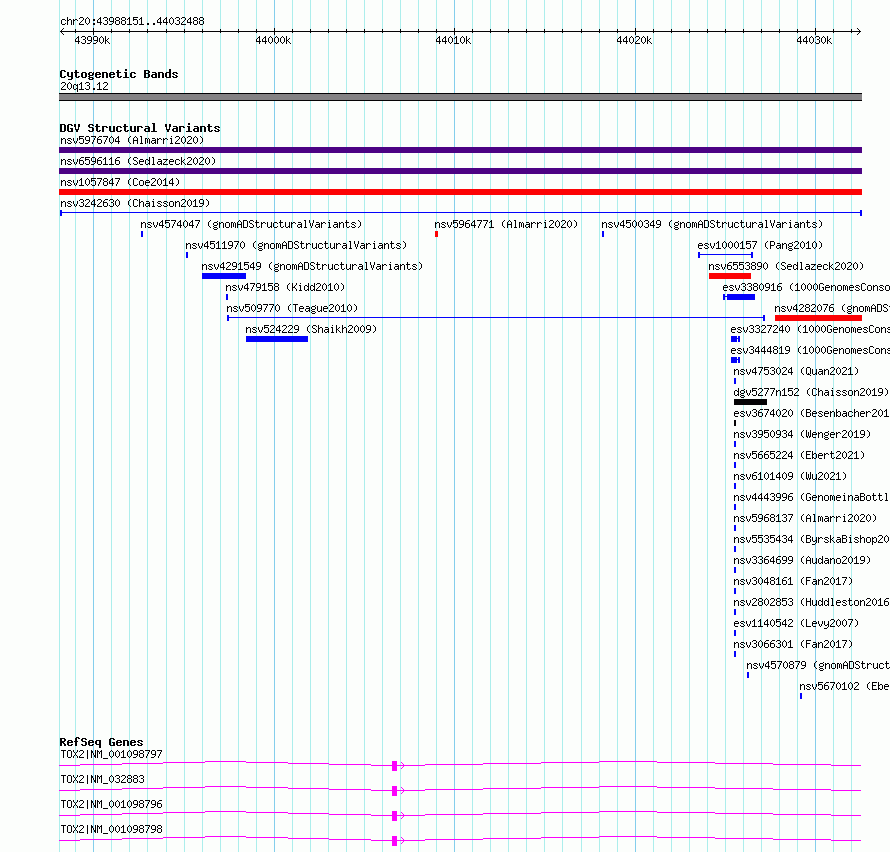Click nsv4511970 gnomAD variant label
Image resolution: width=890 pixels, height=852 pixels.
[296, 245]
